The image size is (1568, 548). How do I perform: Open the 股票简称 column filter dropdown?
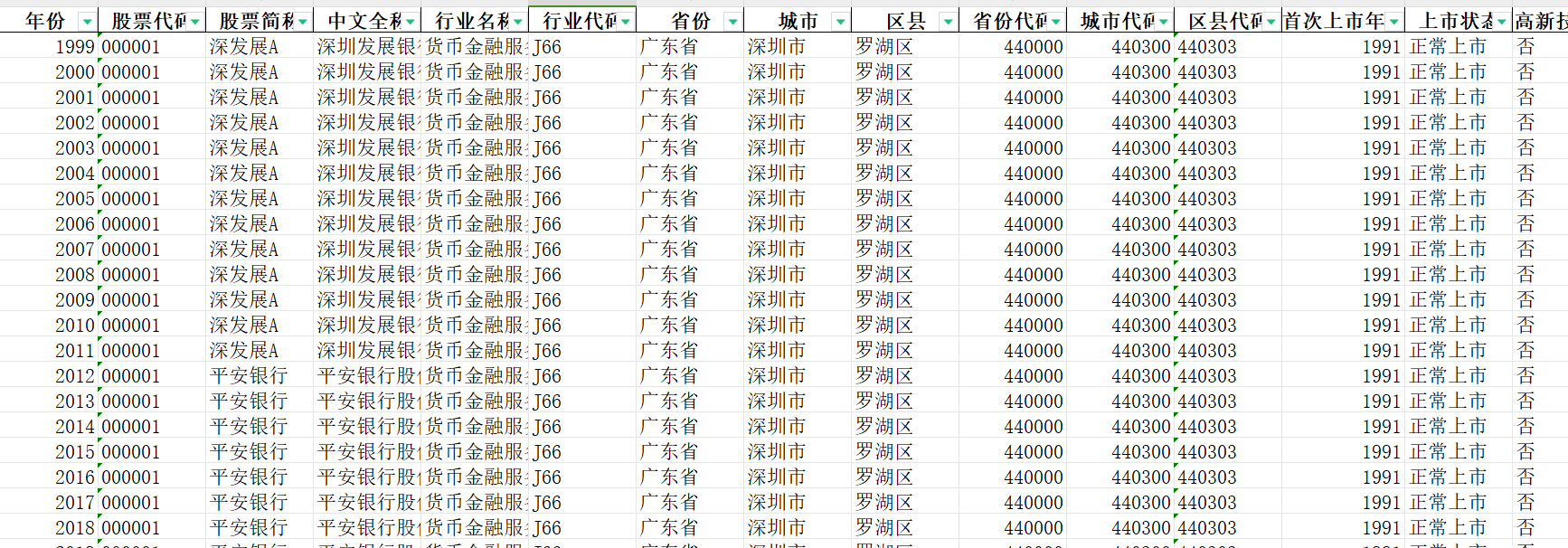tap(303, 21)
